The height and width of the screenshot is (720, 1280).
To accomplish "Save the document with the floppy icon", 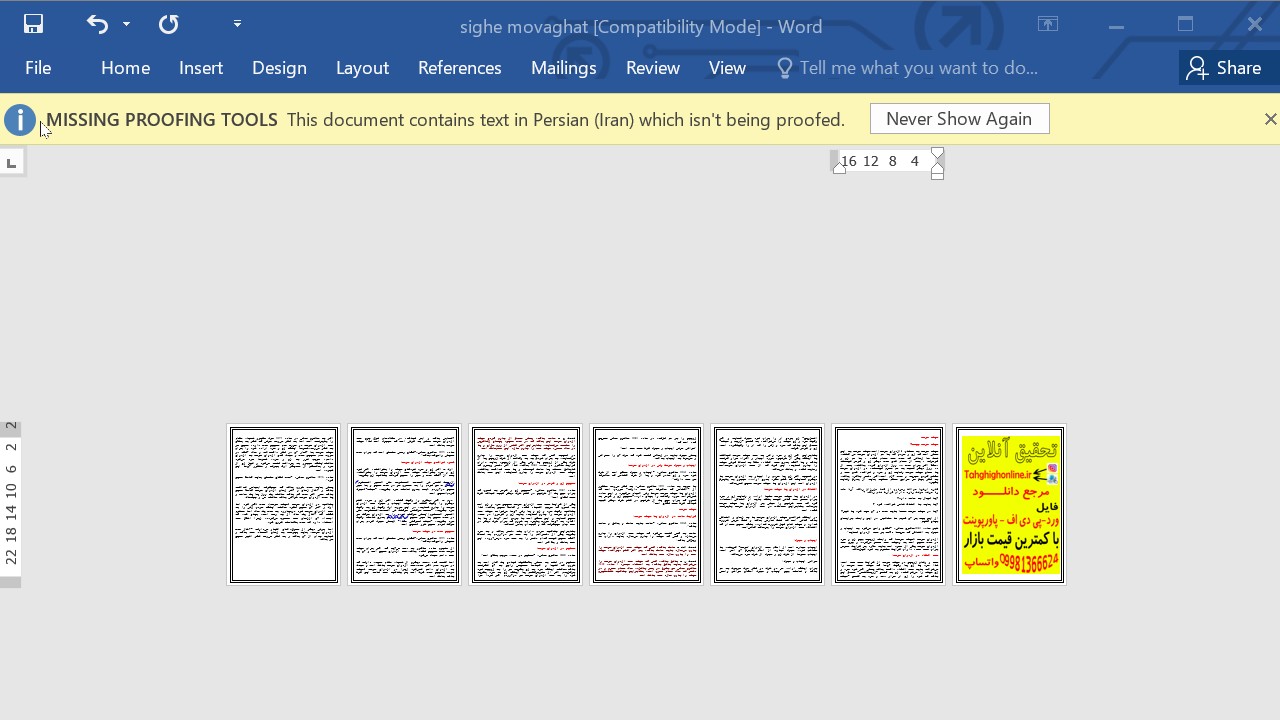I will point(33,24).
